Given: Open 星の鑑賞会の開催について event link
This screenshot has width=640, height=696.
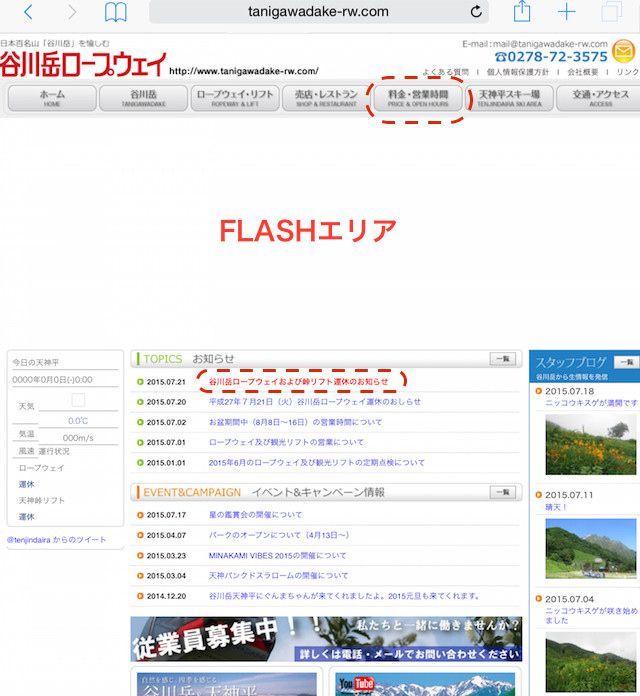Looking at the screenshot, I should [x=255, y=515].
